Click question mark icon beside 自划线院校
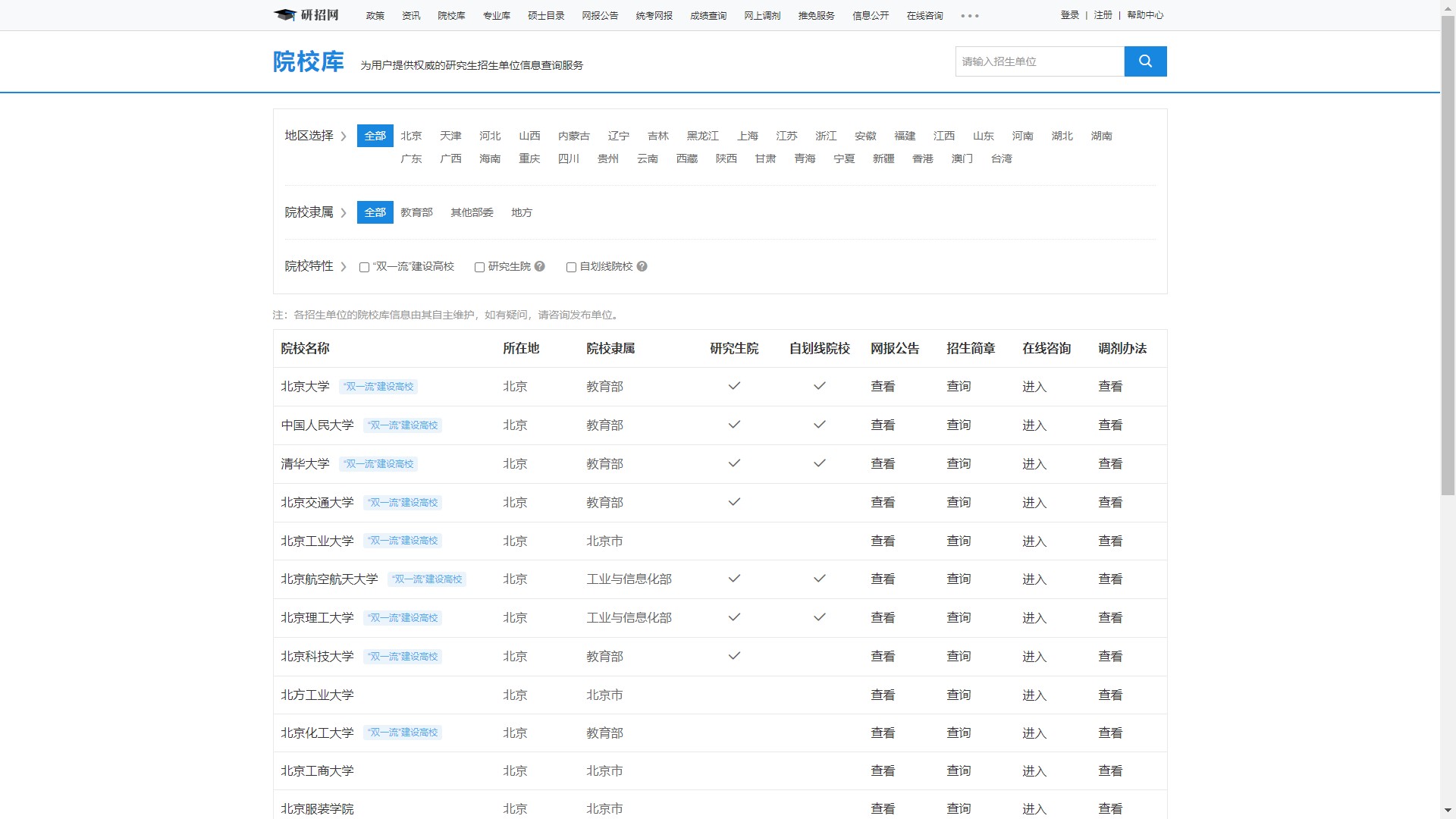This screenshot has height=819, width=1456. pos(642,266)
